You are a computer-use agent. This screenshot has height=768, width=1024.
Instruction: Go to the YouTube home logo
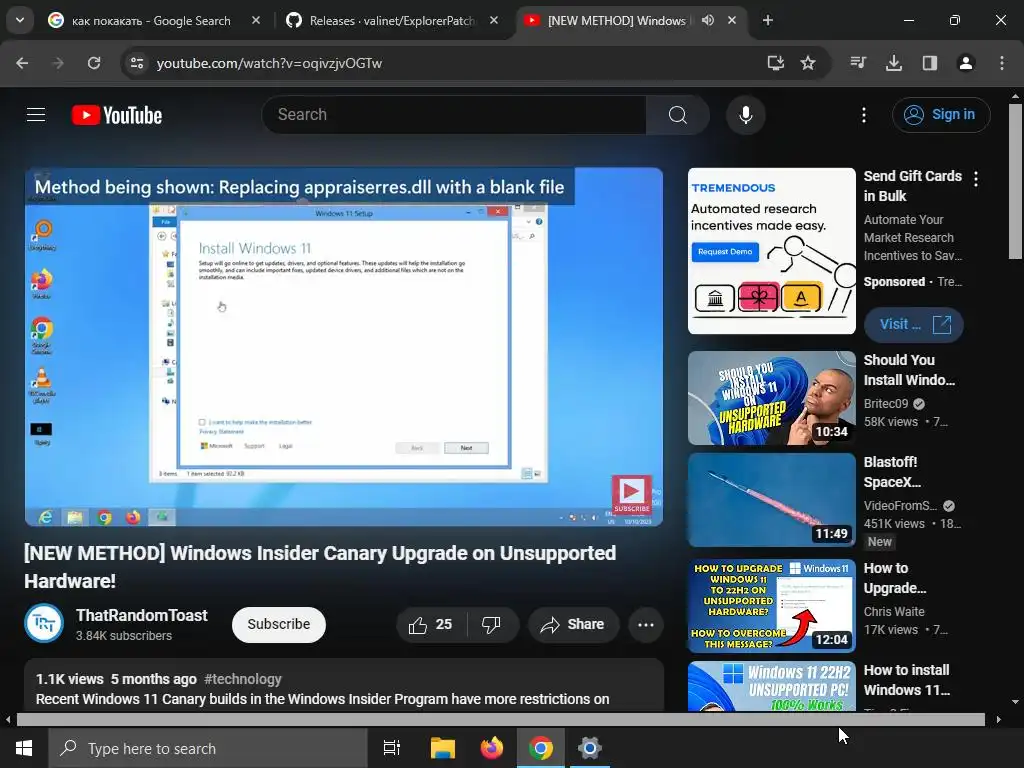[x=117, y=115]
